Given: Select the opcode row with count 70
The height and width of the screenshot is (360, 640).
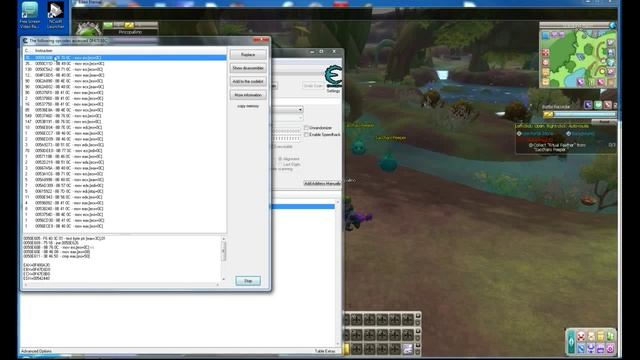Looking at the screenshot, I should pos(125,151).
